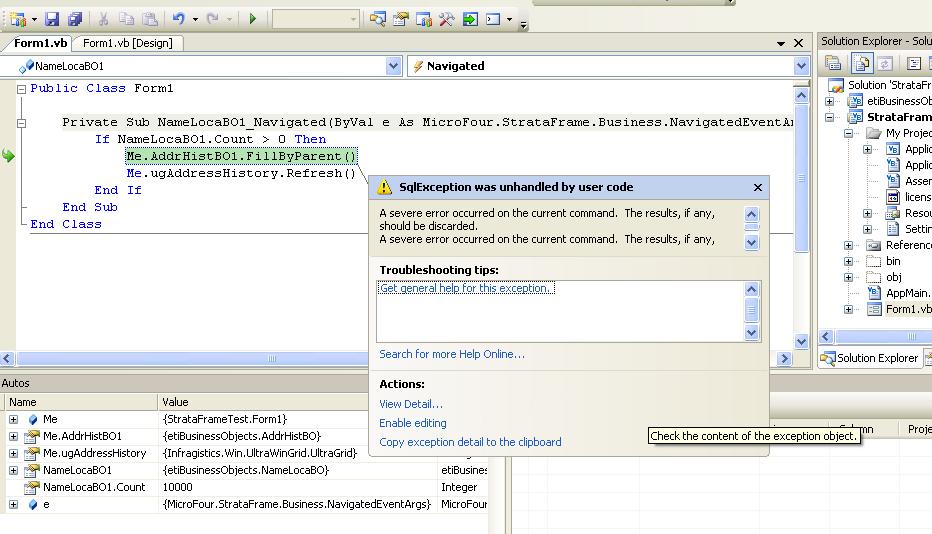Switch to the Form1.vb [Design] tab
932x534 pixels.
pos(127,43)
